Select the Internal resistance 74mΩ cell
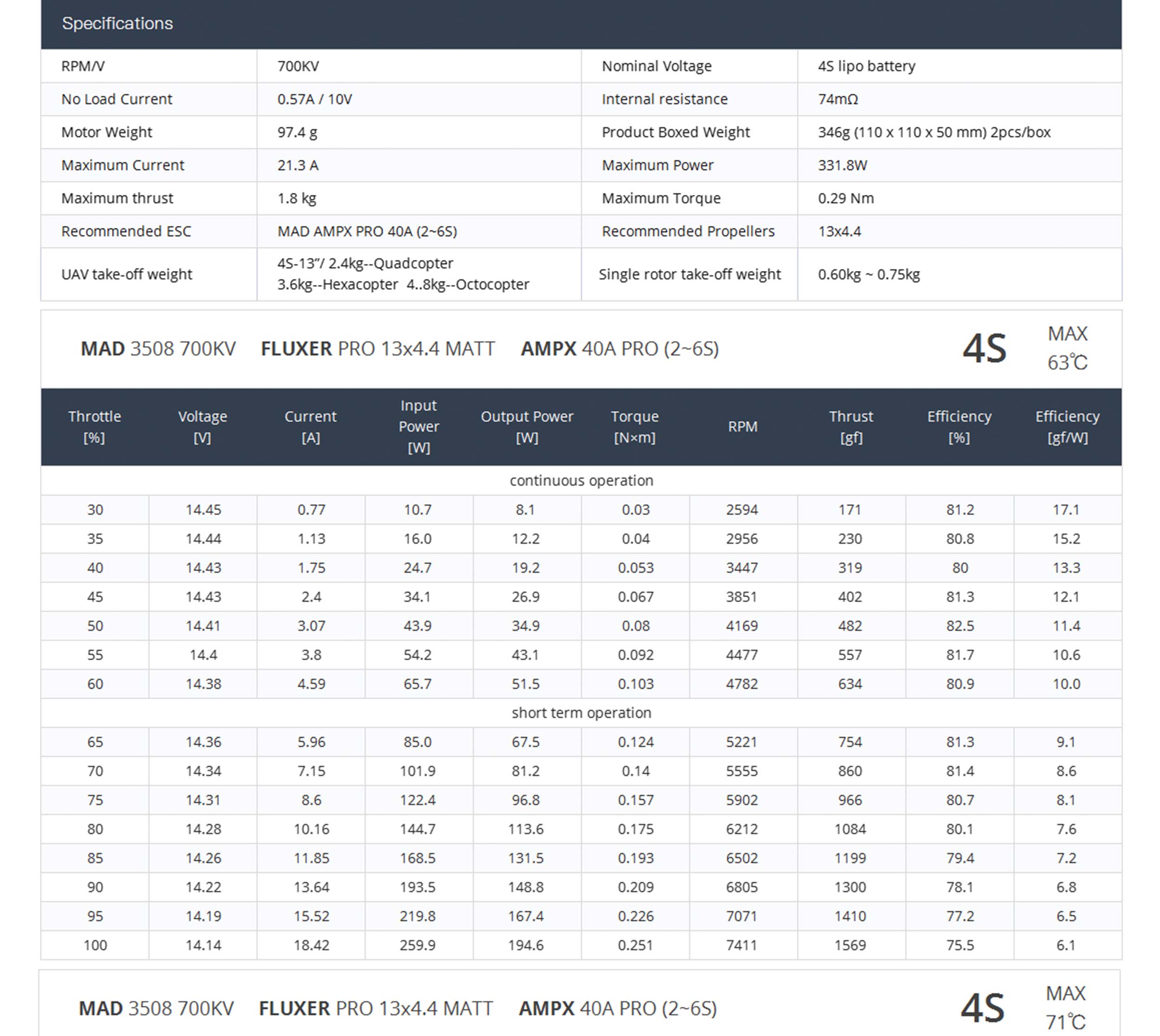Image resolution: width=1160 pixels, height=1036 pixels. click(838, 99)
